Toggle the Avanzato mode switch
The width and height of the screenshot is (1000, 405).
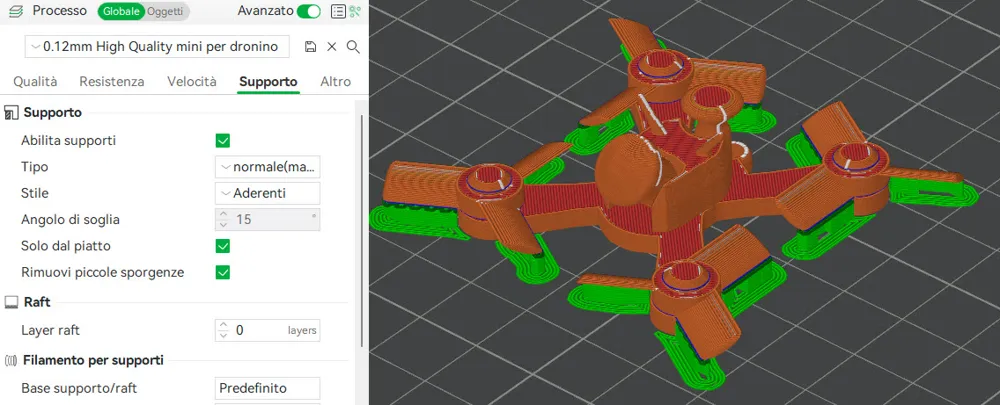309,11
